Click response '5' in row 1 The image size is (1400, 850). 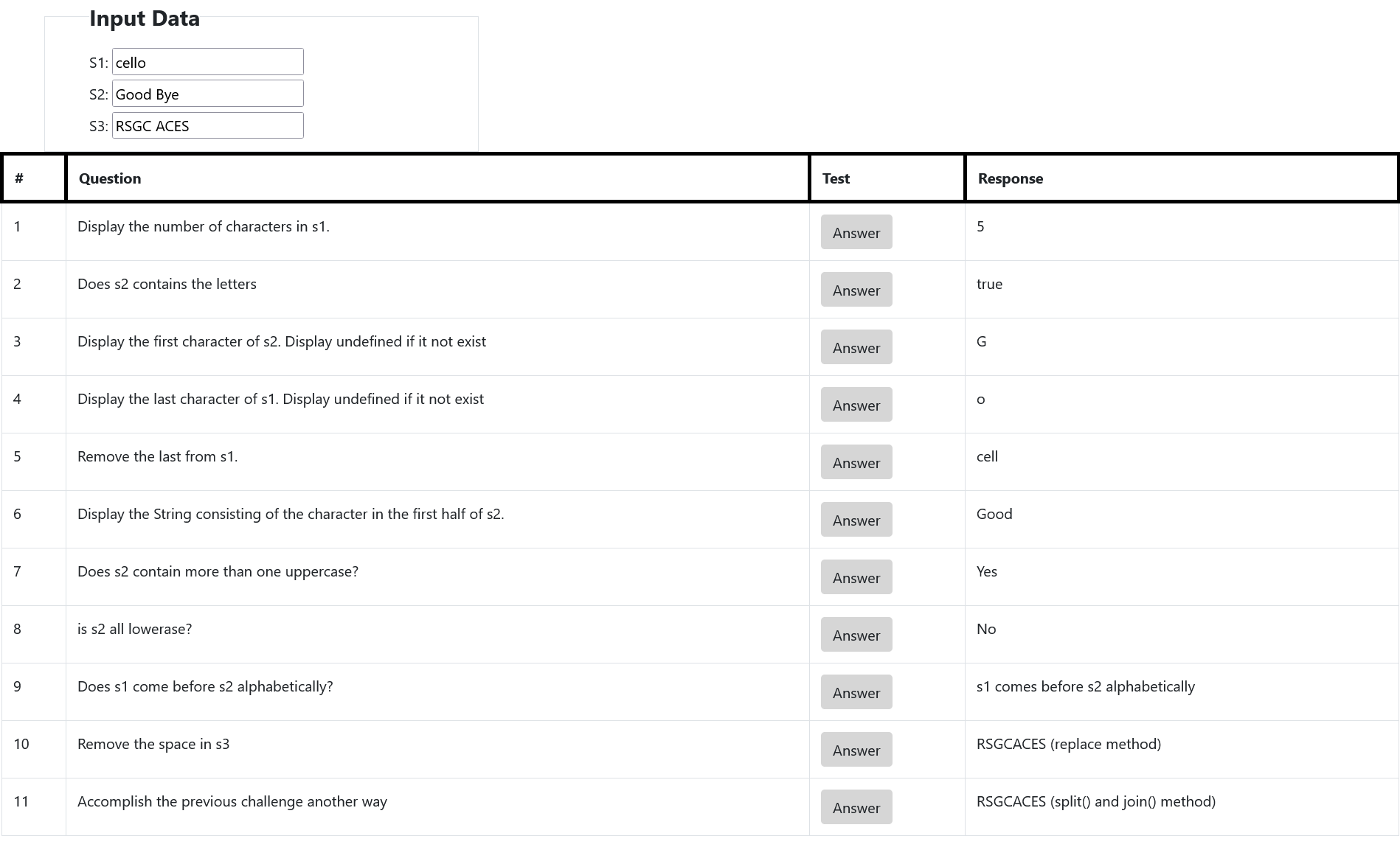[x=980, y=226]
